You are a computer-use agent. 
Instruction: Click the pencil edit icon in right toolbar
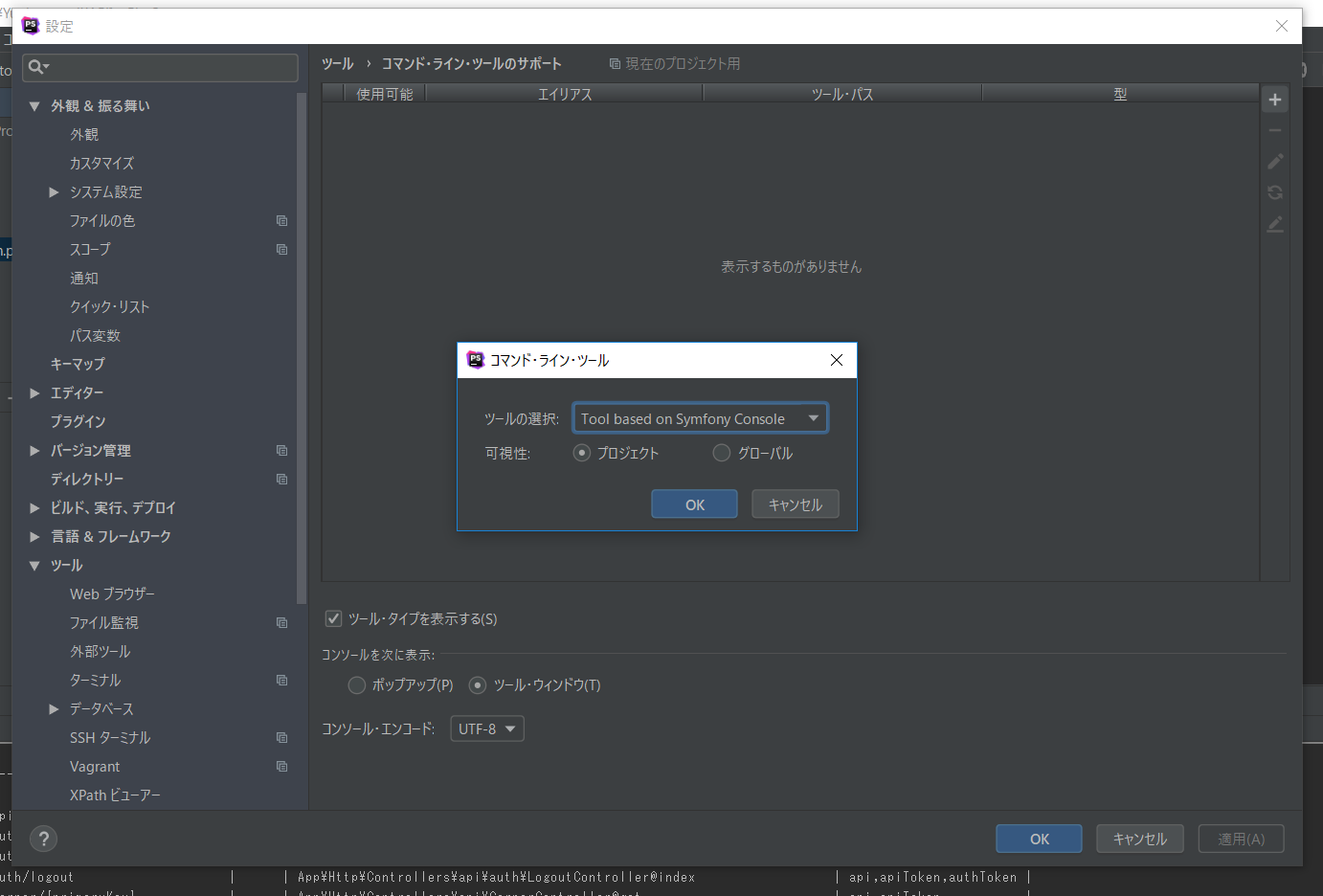click(x=1274, y=162)
